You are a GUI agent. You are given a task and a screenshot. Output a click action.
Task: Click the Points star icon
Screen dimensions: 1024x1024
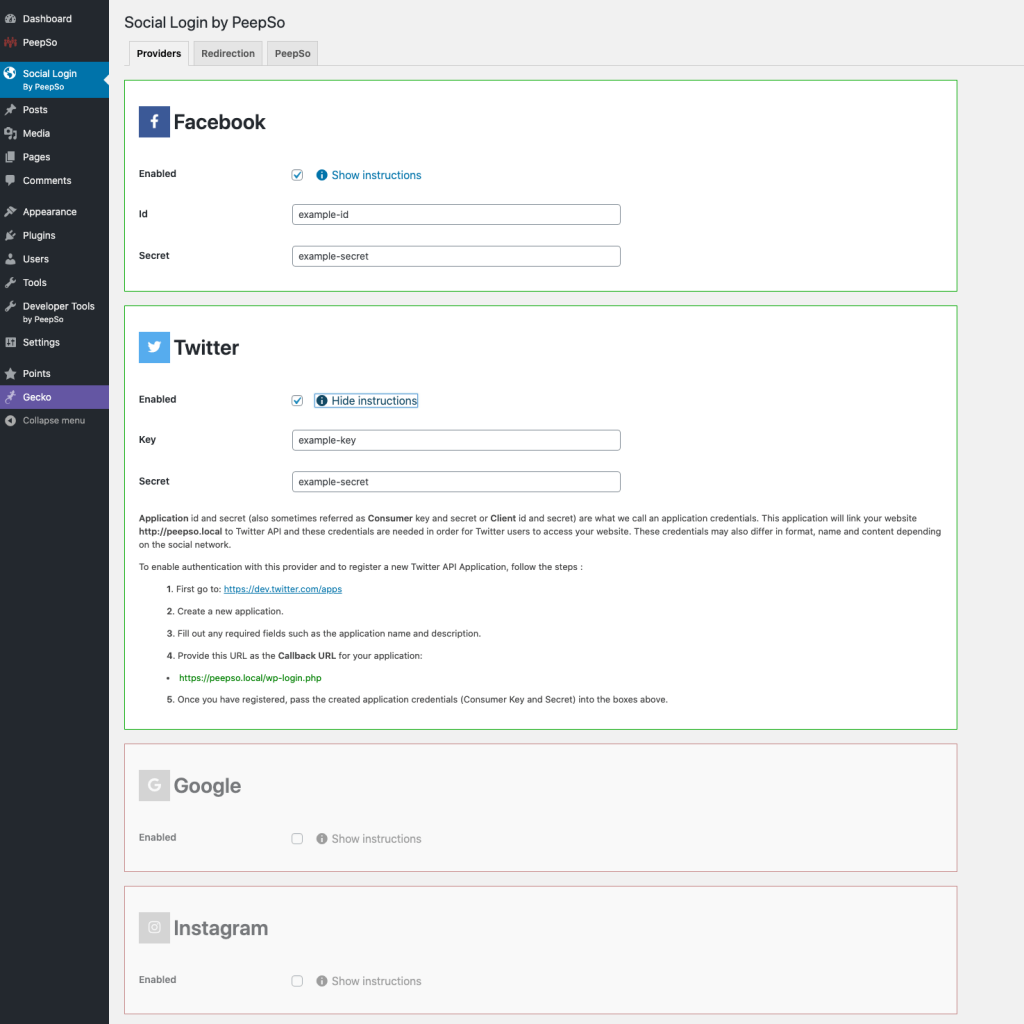(x=10, y=374)
